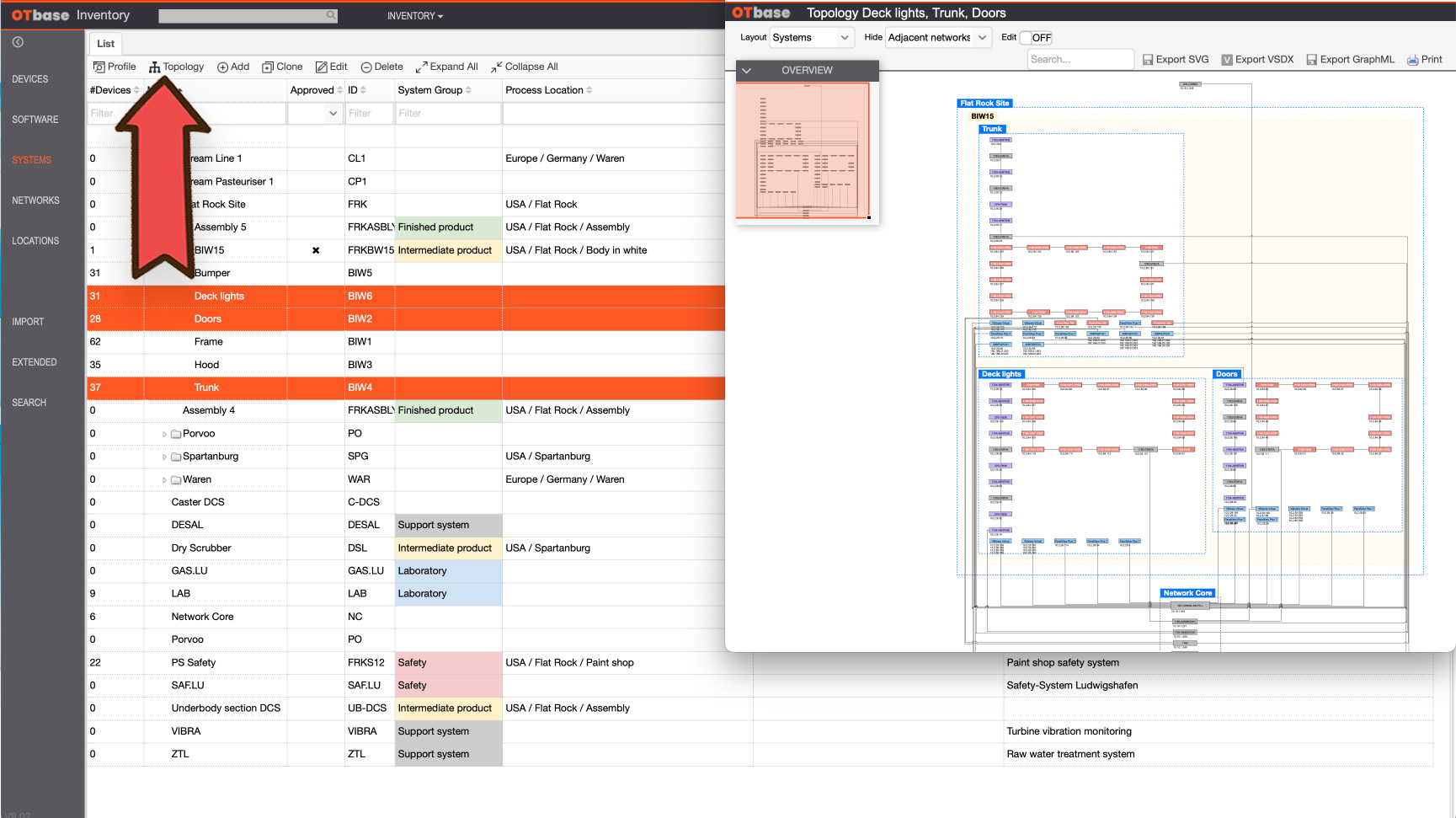Expand All tree nodes

point(447,67)
